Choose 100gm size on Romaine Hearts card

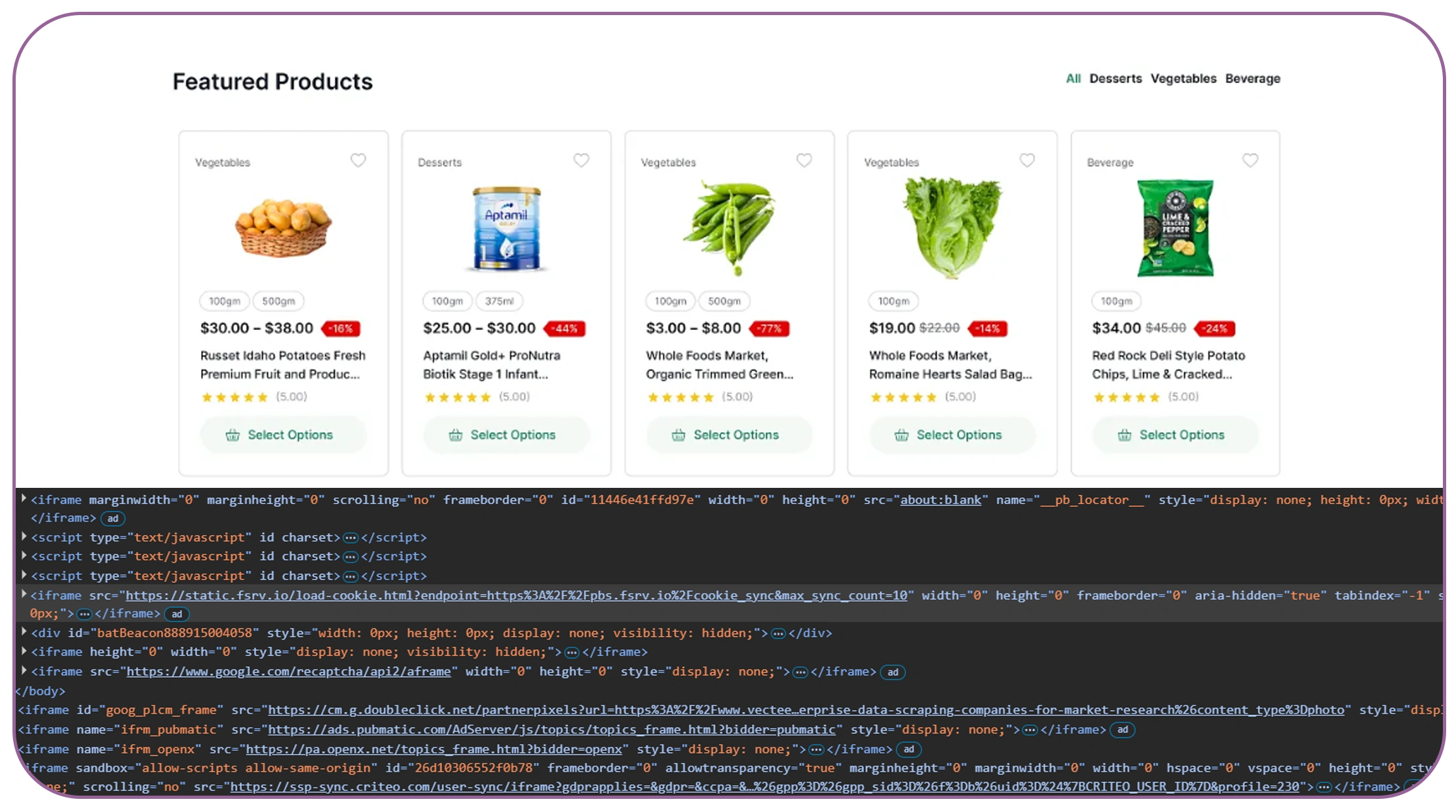tap(893, 301)
